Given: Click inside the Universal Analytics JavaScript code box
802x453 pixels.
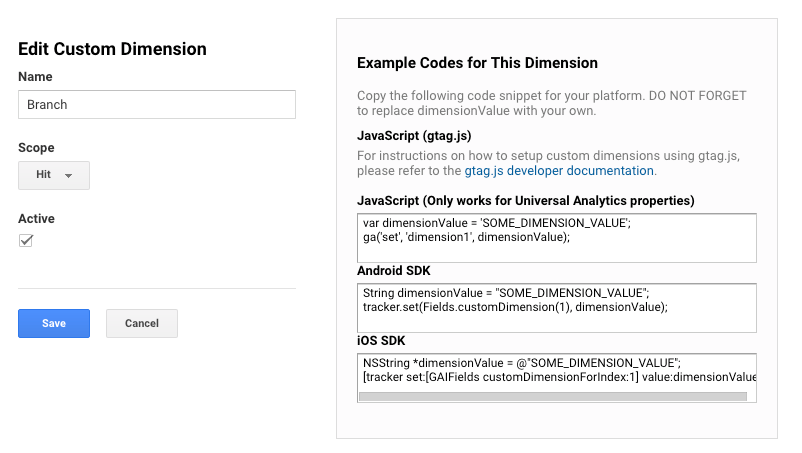Looking at the screenshot, I should pos(555,237).
